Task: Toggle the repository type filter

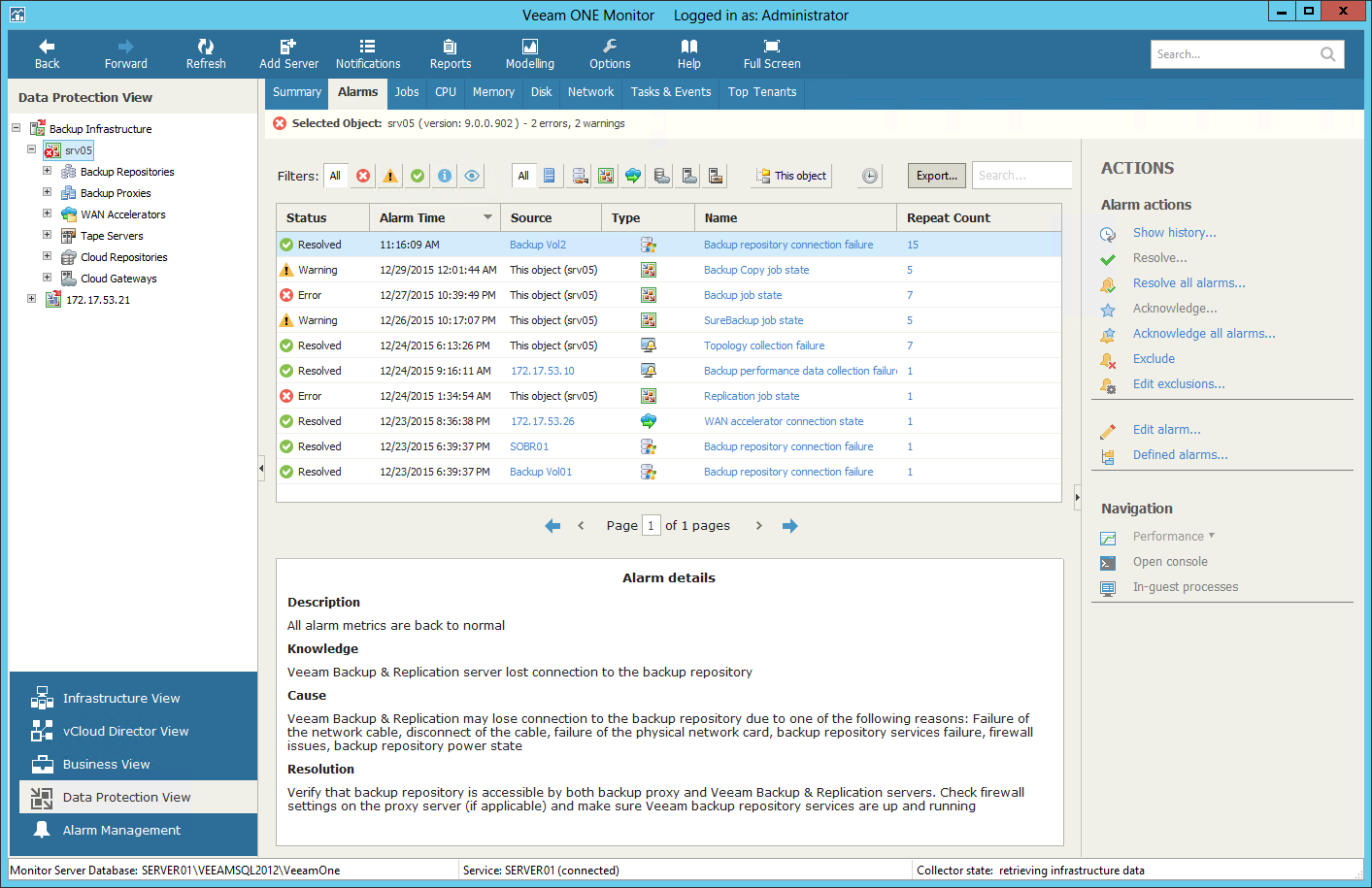Action: point(580,176)
